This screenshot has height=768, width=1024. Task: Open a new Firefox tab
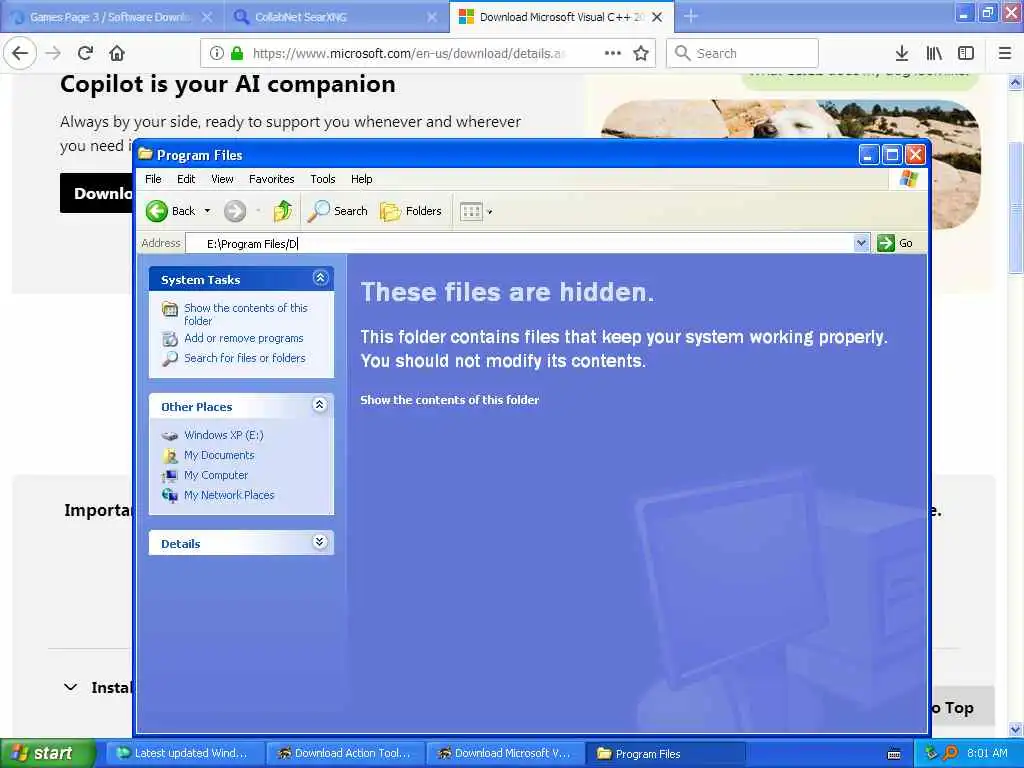tap(691, 16)
